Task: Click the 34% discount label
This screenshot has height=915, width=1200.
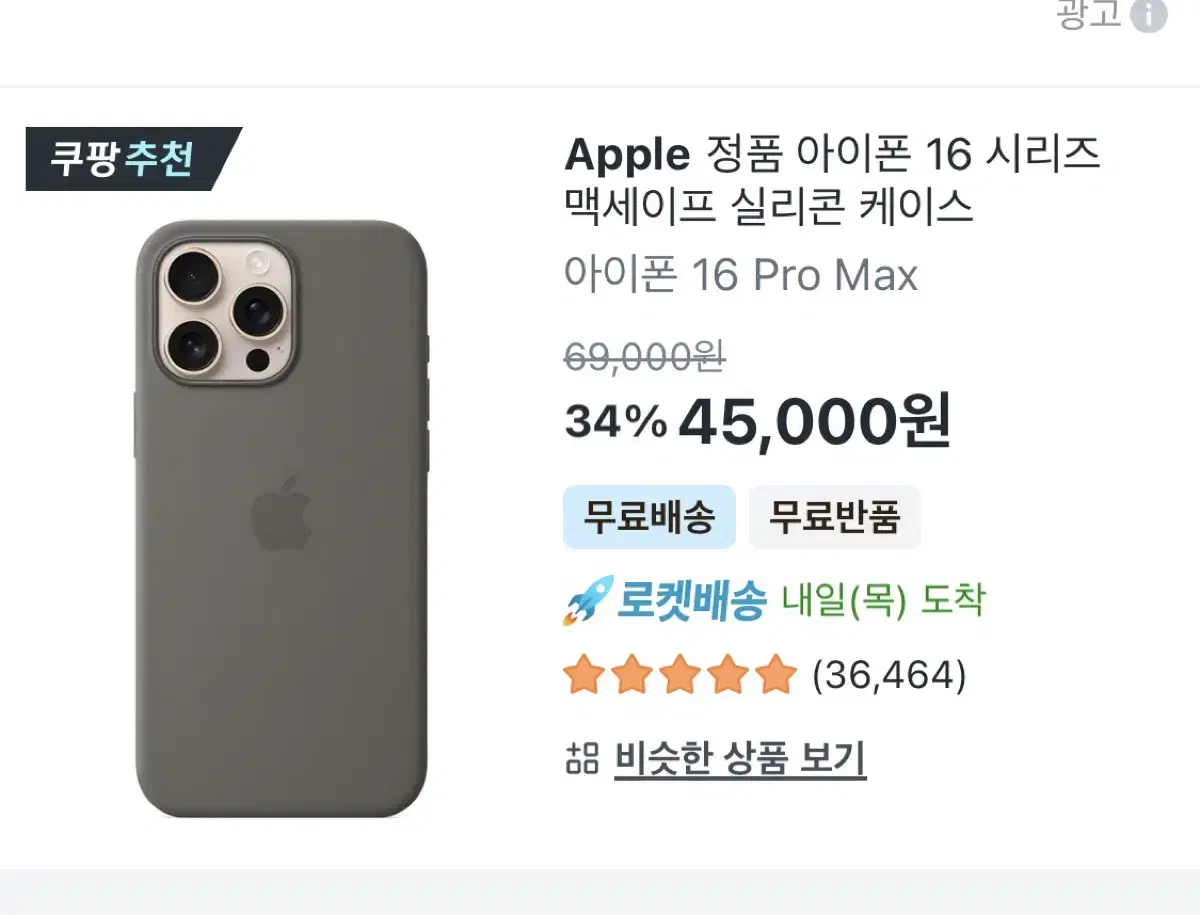Action: click(x=615, y=423)
